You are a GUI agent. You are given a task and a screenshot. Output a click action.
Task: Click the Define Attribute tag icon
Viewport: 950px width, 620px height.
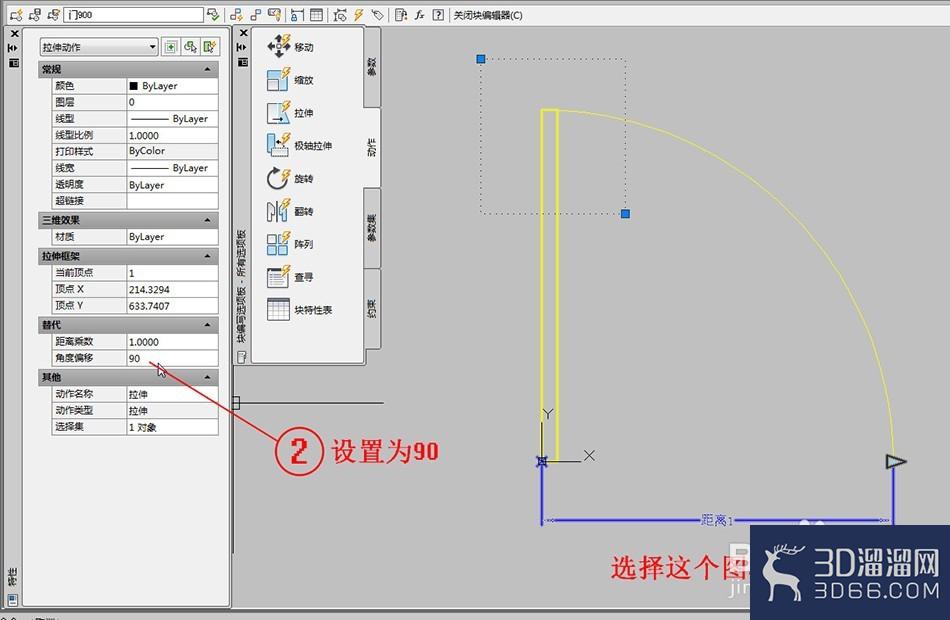(x=377, y=15)
